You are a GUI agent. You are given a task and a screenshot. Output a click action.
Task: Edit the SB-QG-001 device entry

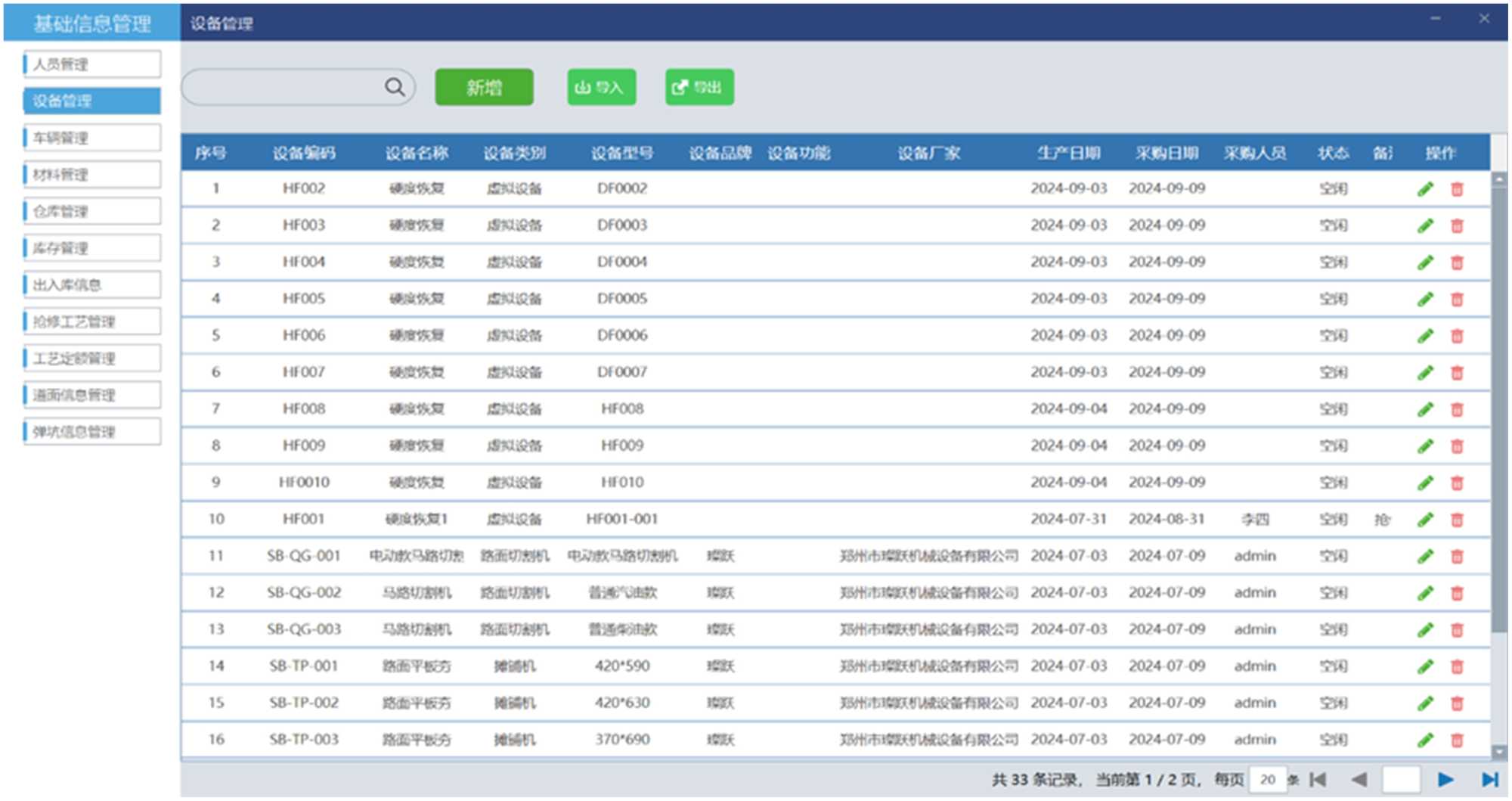(x=1425, y=557)
